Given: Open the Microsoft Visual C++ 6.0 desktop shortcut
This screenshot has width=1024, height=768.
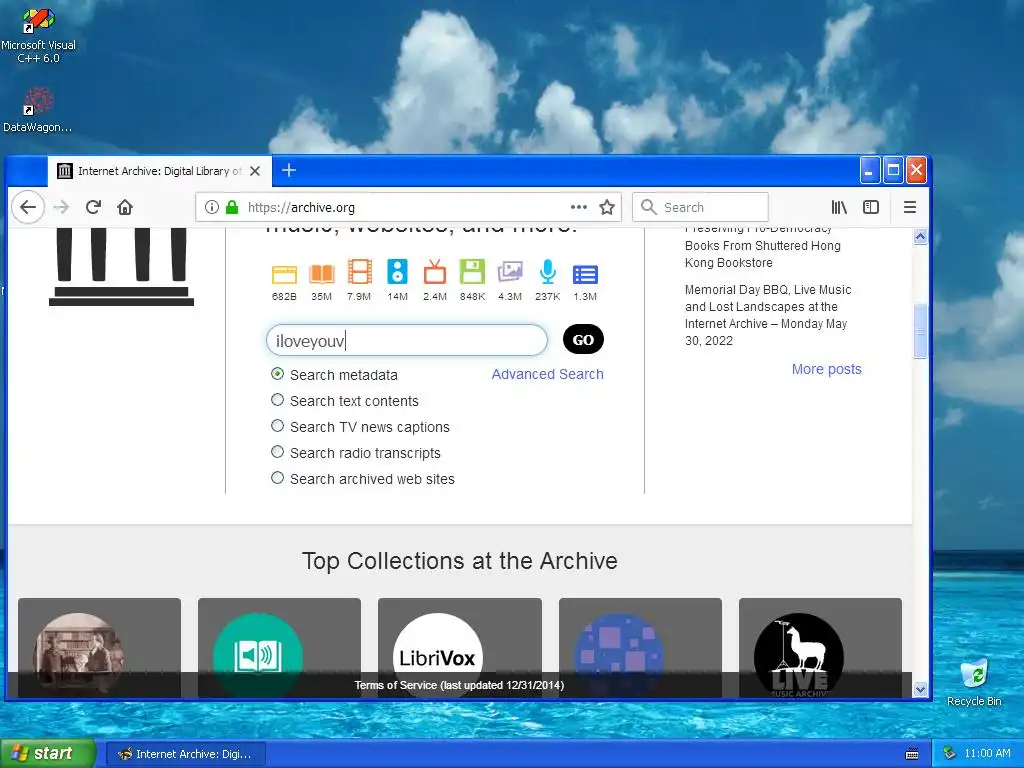Looking at the screenshot, I should [x=39, y=35].
